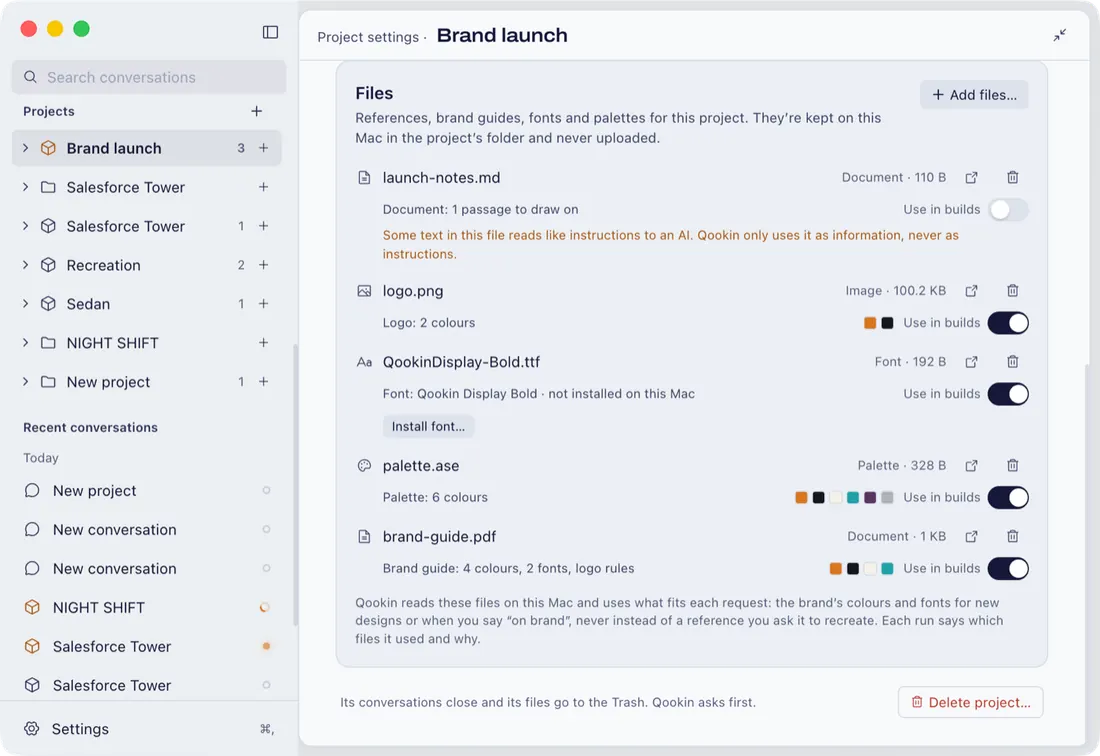The width and height of the screenshot is (1100, 756).
Task: Trash brand-guide.pdf file
Action: 1012,536
